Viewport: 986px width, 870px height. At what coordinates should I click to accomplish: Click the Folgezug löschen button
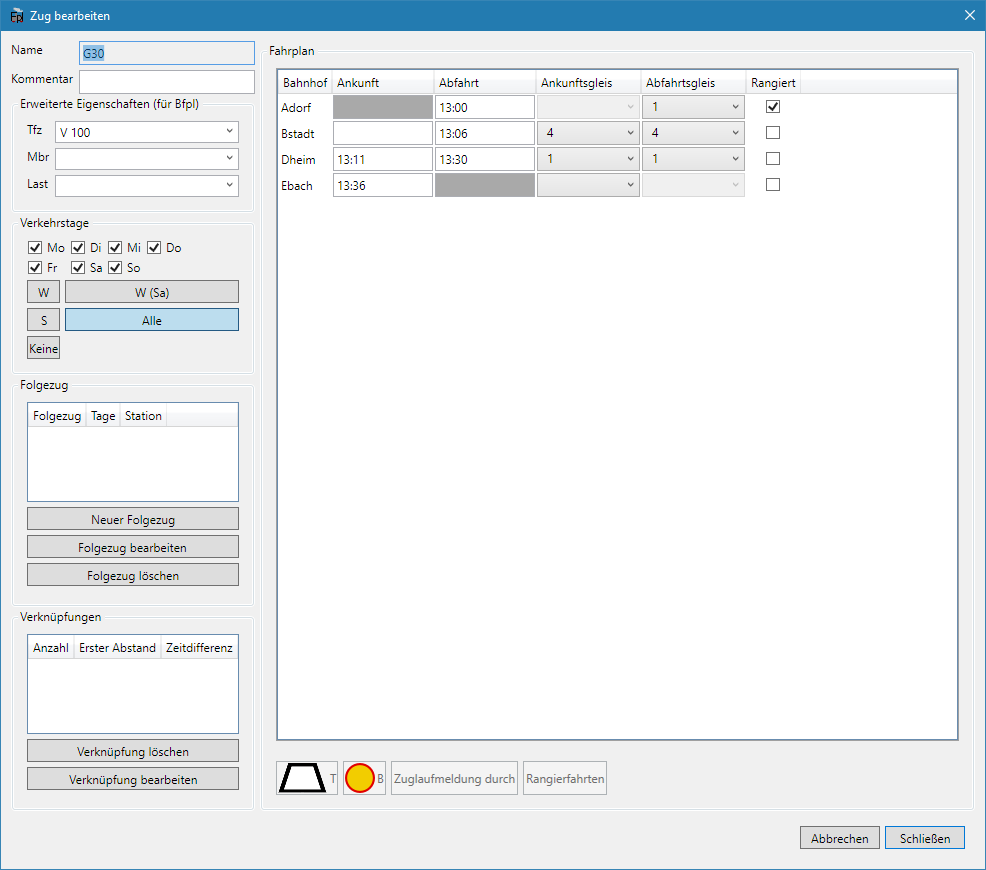[133, 575]
